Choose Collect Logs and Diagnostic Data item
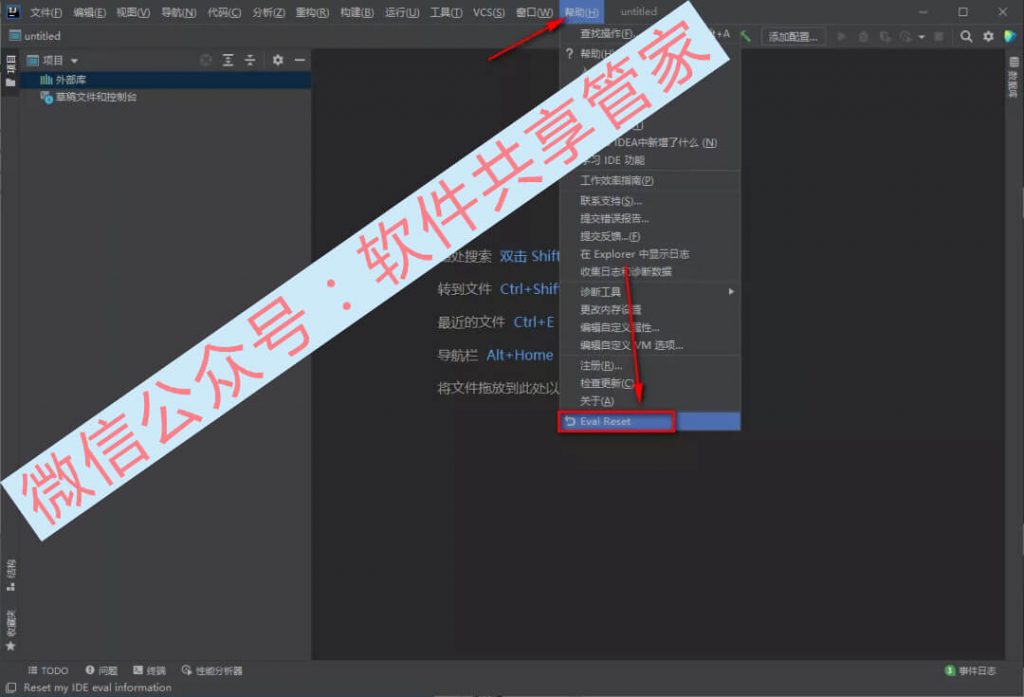The width and height of the screenshot is (1024, 697). (x=649, y=272)
